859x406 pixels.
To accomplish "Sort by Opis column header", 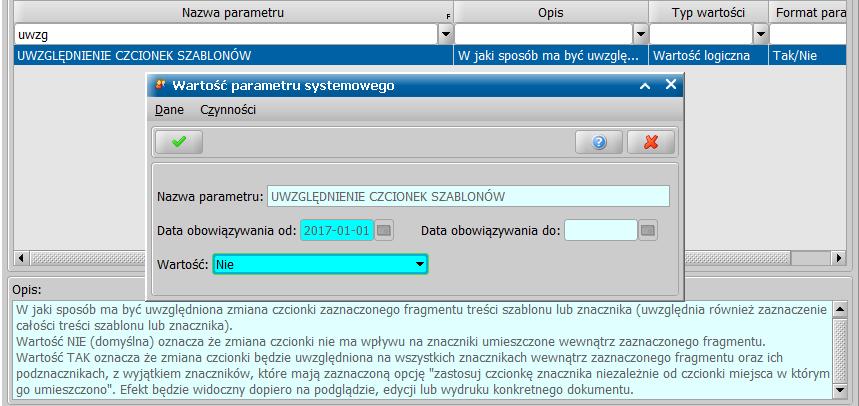I will click(x=551, y=13).
